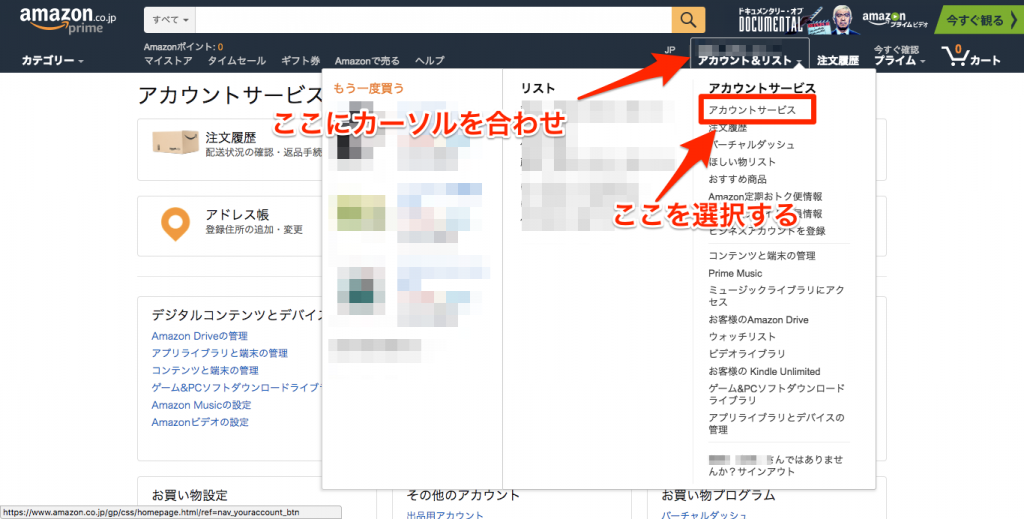Select ウォッチリスト in flyout menu

click(x=742, y=337)
